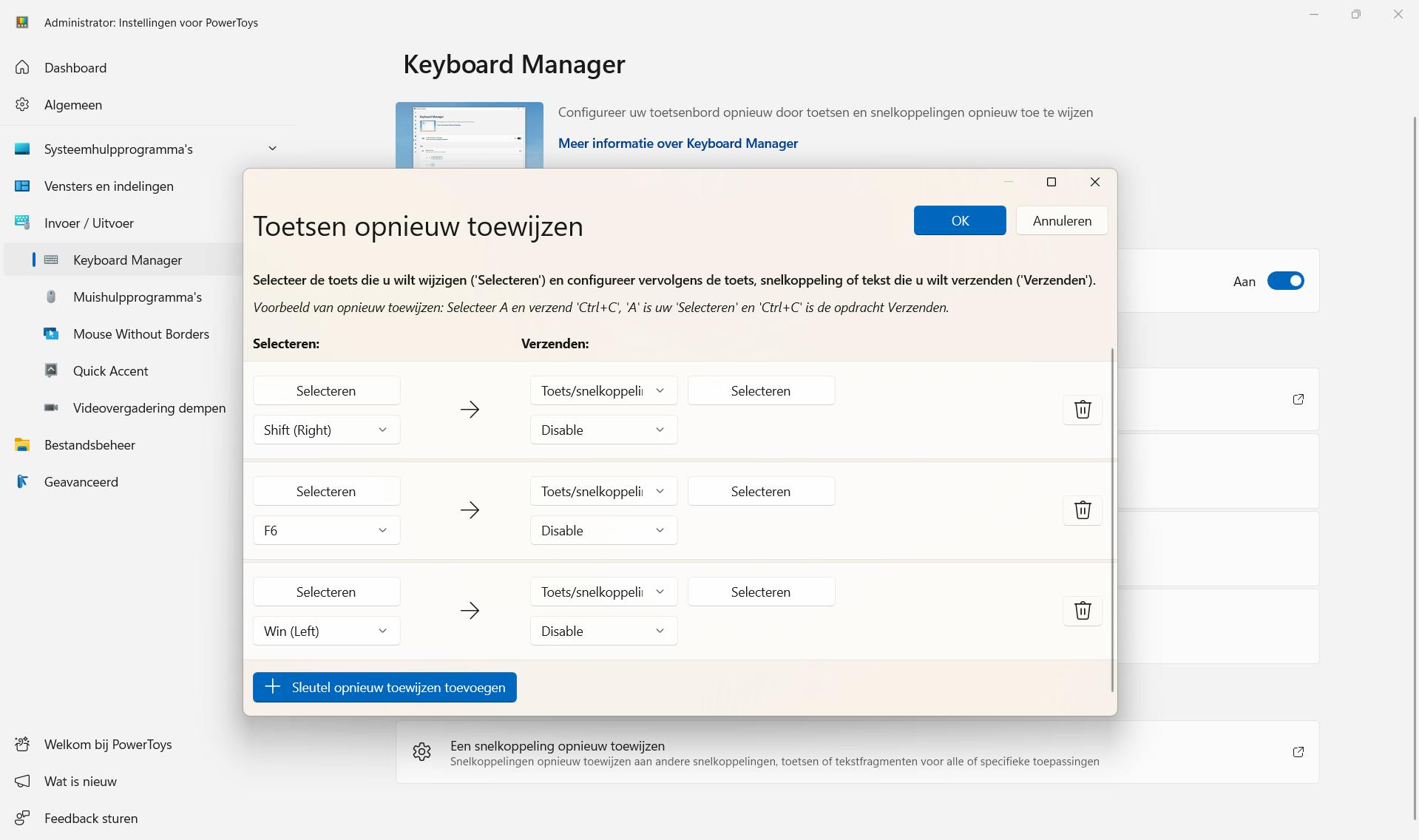Open Toets/snelkoppeling type dropdown in F6 row
The image size is (1419, 840).
(x=604, y=492)
